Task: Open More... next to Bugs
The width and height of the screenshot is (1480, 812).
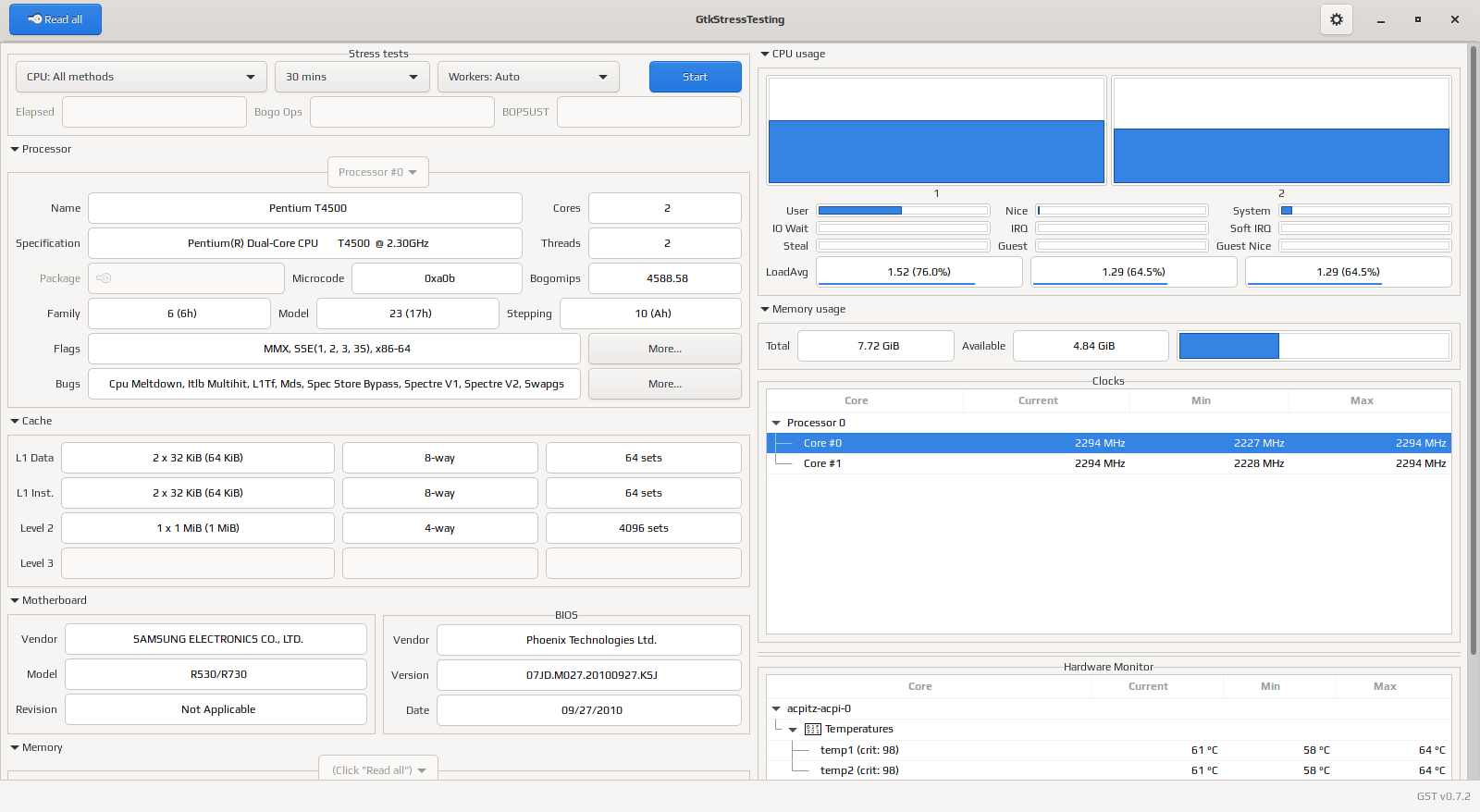Action: [664, 384]
